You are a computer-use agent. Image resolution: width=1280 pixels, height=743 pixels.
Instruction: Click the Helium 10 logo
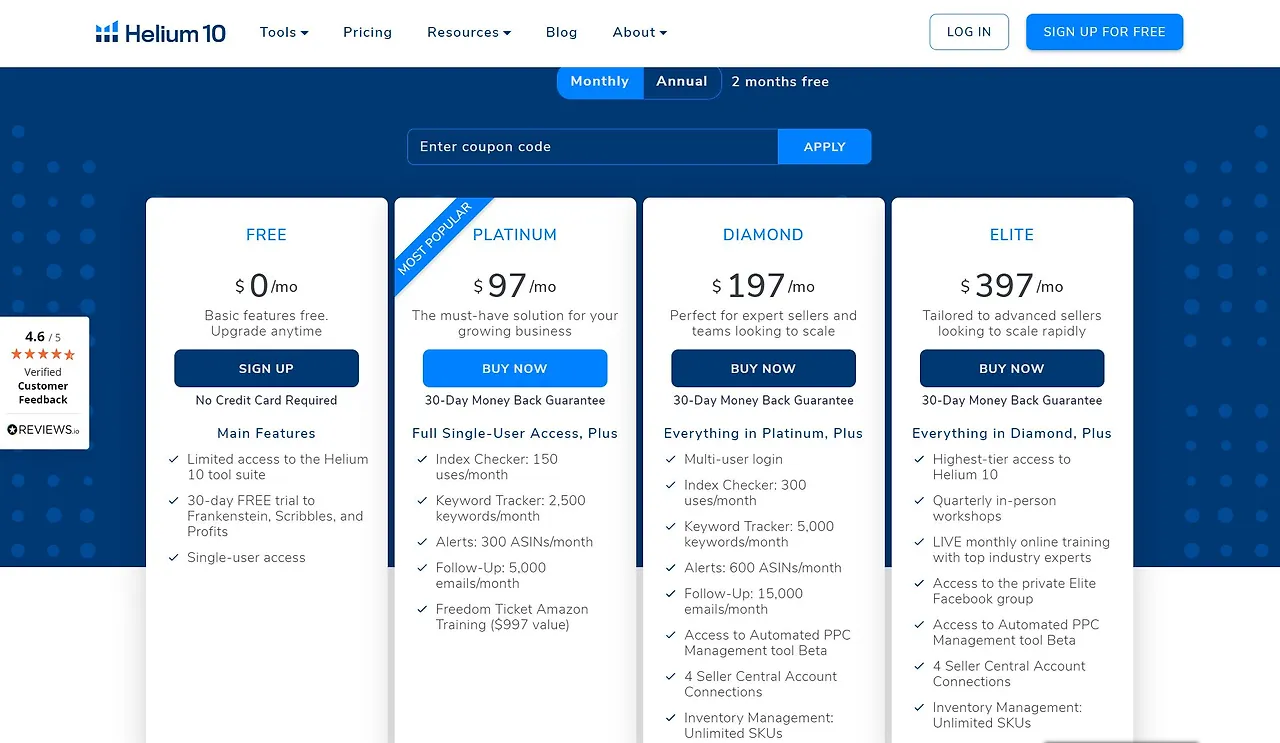(161, 32)
